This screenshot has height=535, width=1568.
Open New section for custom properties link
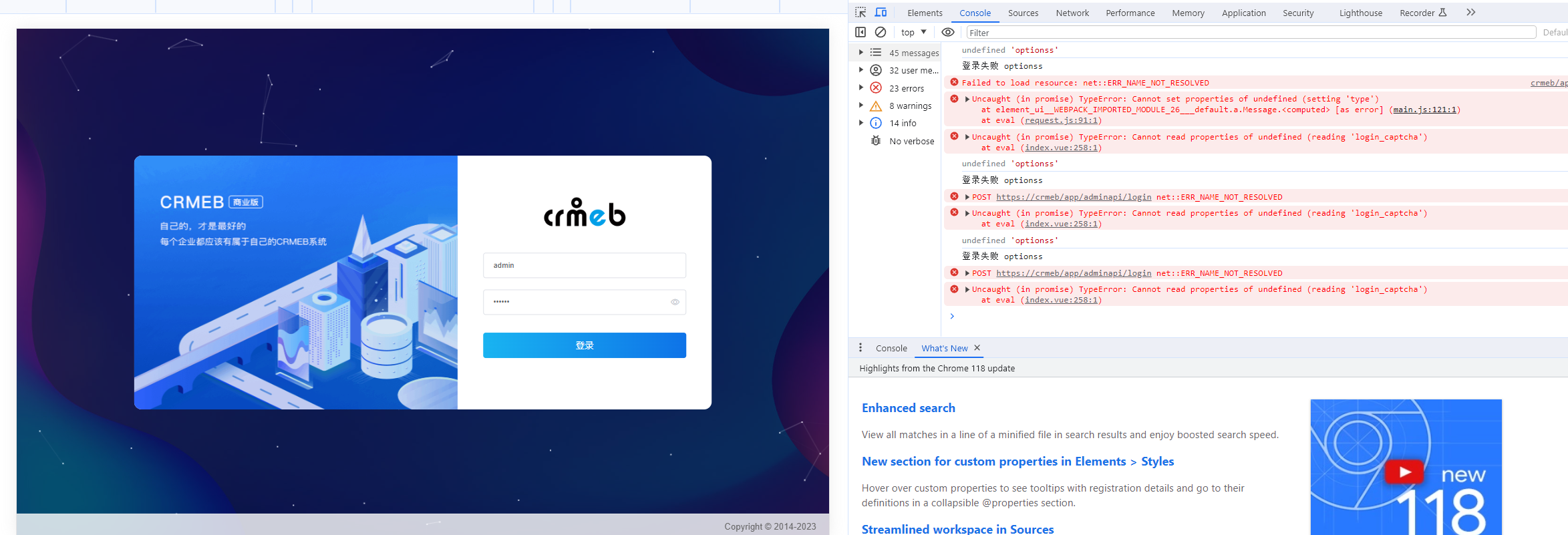(x=1017, y=462)
